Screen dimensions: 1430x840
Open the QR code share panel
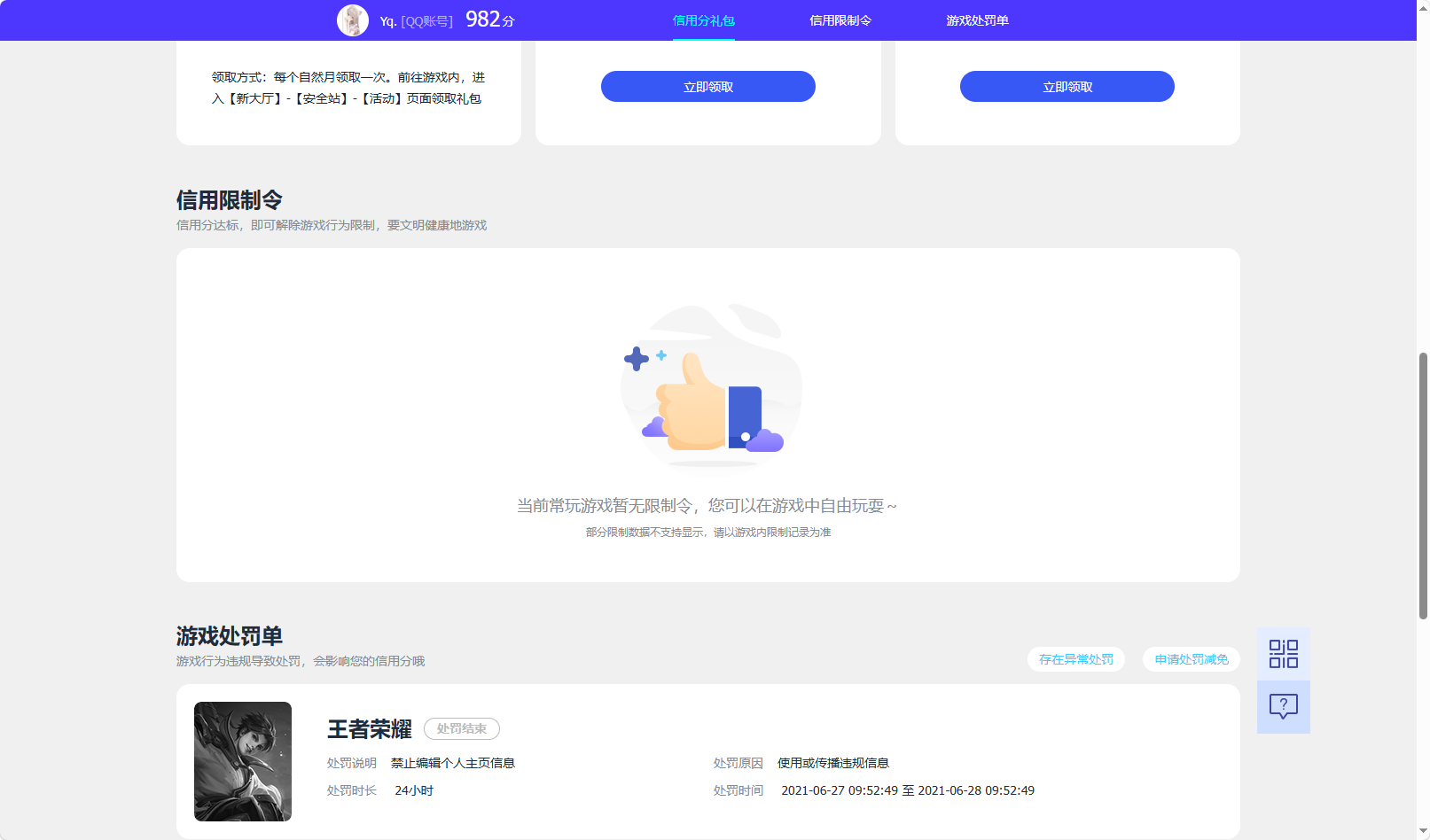1283,652
